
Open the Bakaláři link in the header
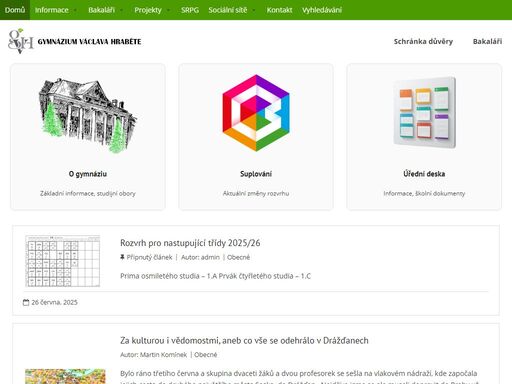487,41
